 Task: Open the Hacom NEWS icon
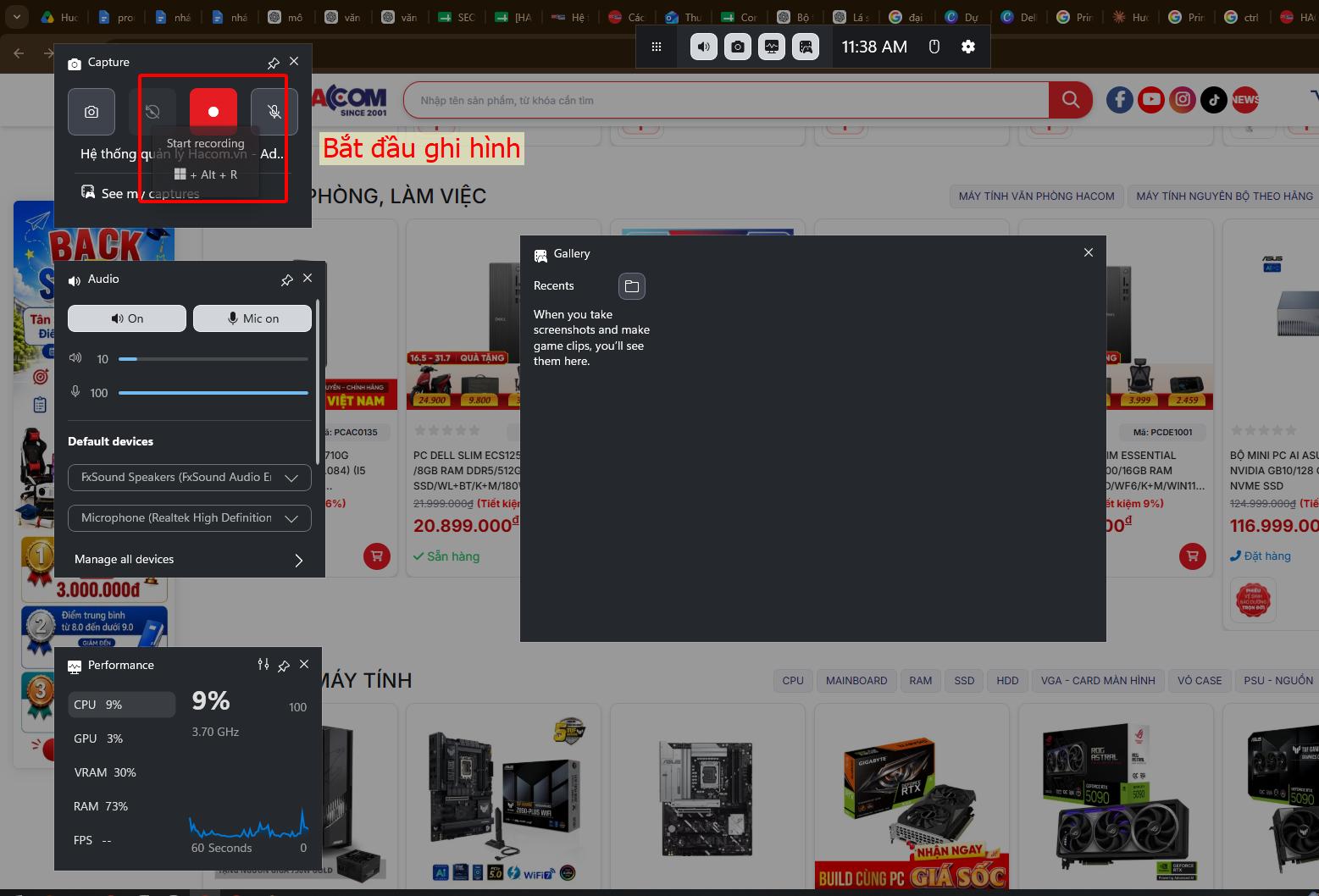[x=1245, y=100]
